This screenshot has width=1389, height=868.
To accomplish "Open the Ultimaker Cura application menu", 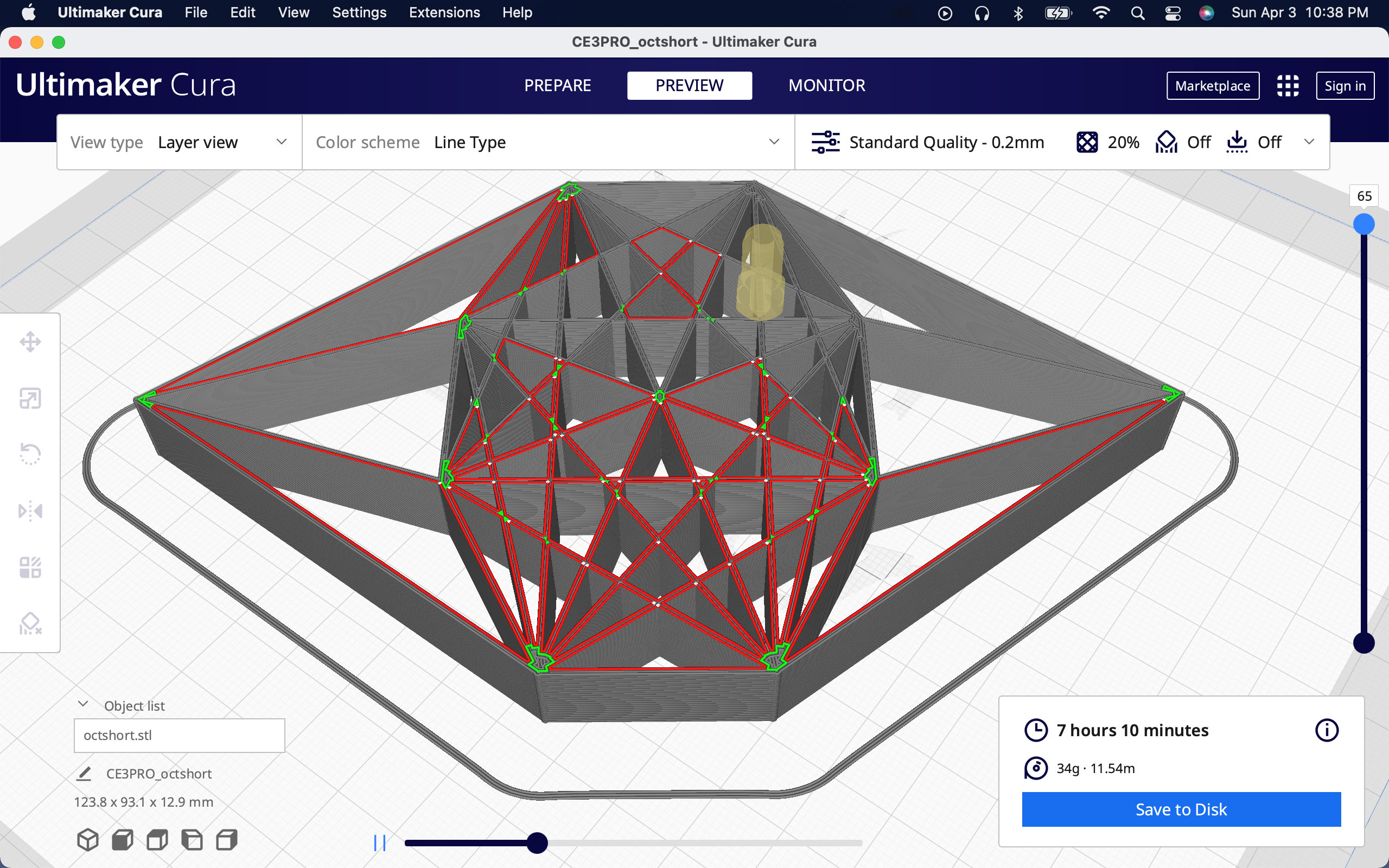I will [x=110, y=12].
